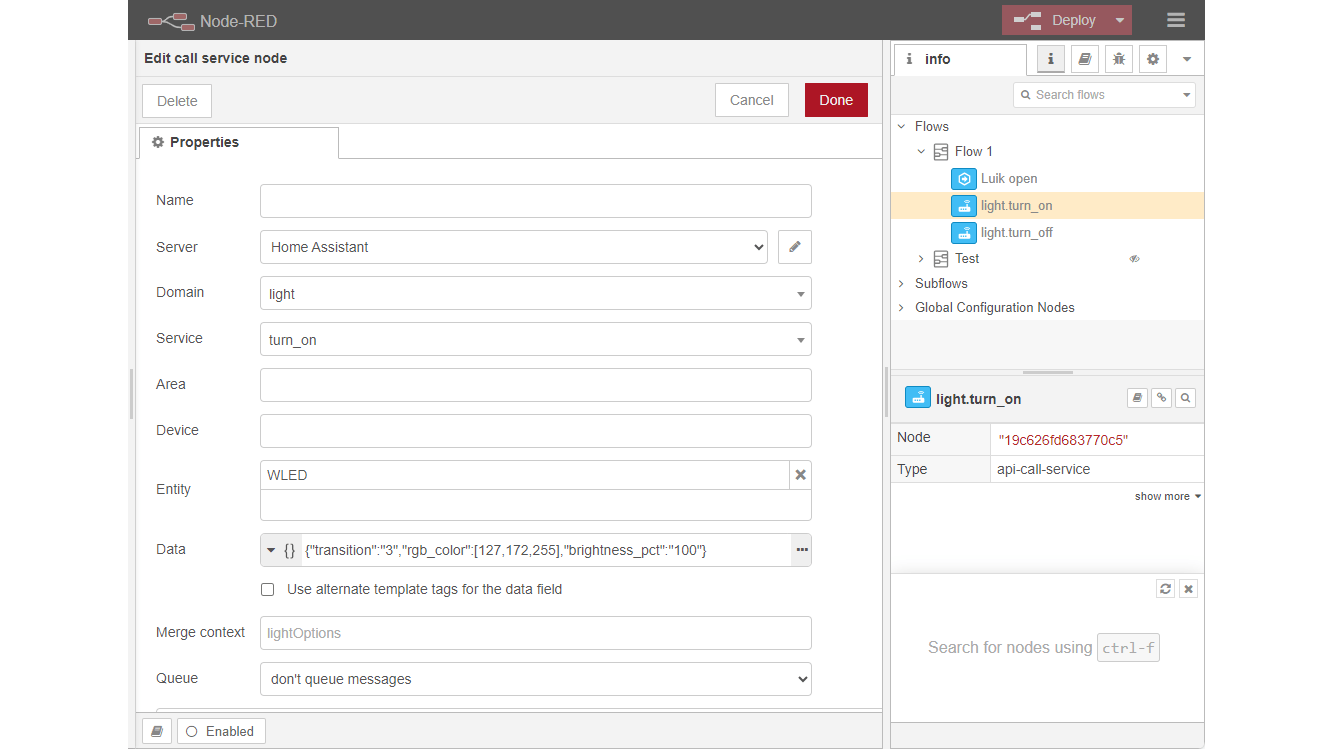Click the light.turn_on node icon in the tree

pos(964,206)
